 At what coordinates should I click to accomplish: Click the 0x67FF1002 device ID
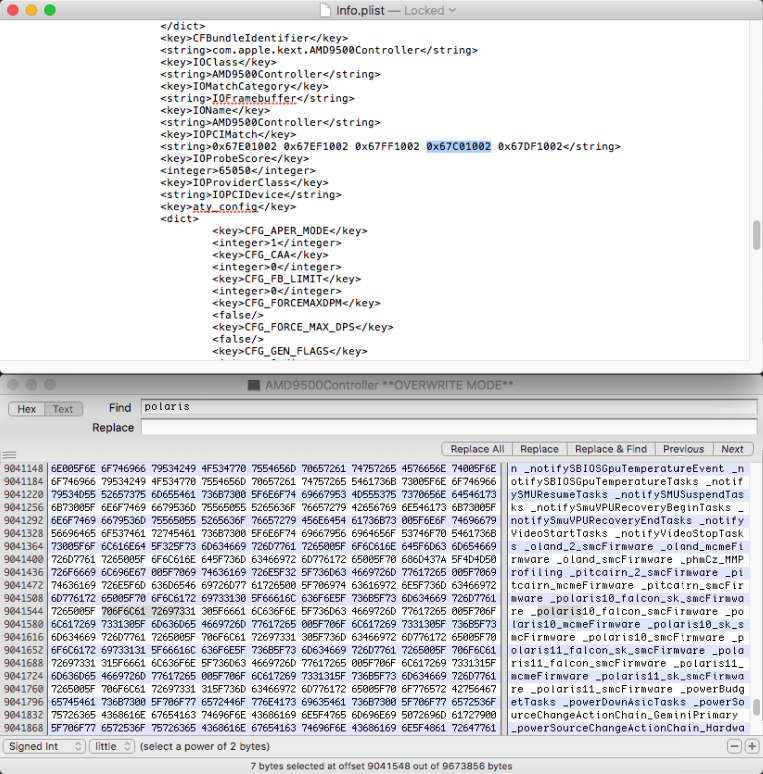pos(387,147)
